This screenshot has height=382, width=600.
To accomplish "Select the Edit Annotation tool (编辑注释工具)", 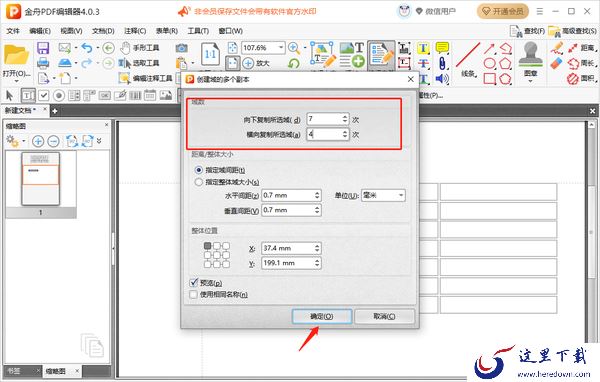I will click(x=145, y=78).
